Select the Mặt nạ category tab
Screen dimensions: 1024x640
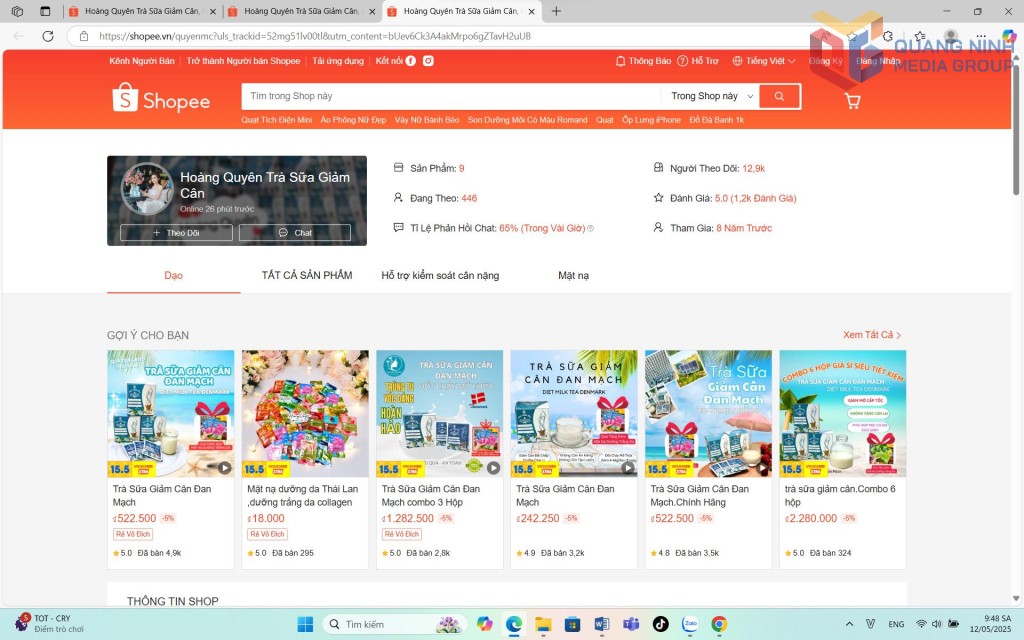pyautogui.click(x=573, y=275)
